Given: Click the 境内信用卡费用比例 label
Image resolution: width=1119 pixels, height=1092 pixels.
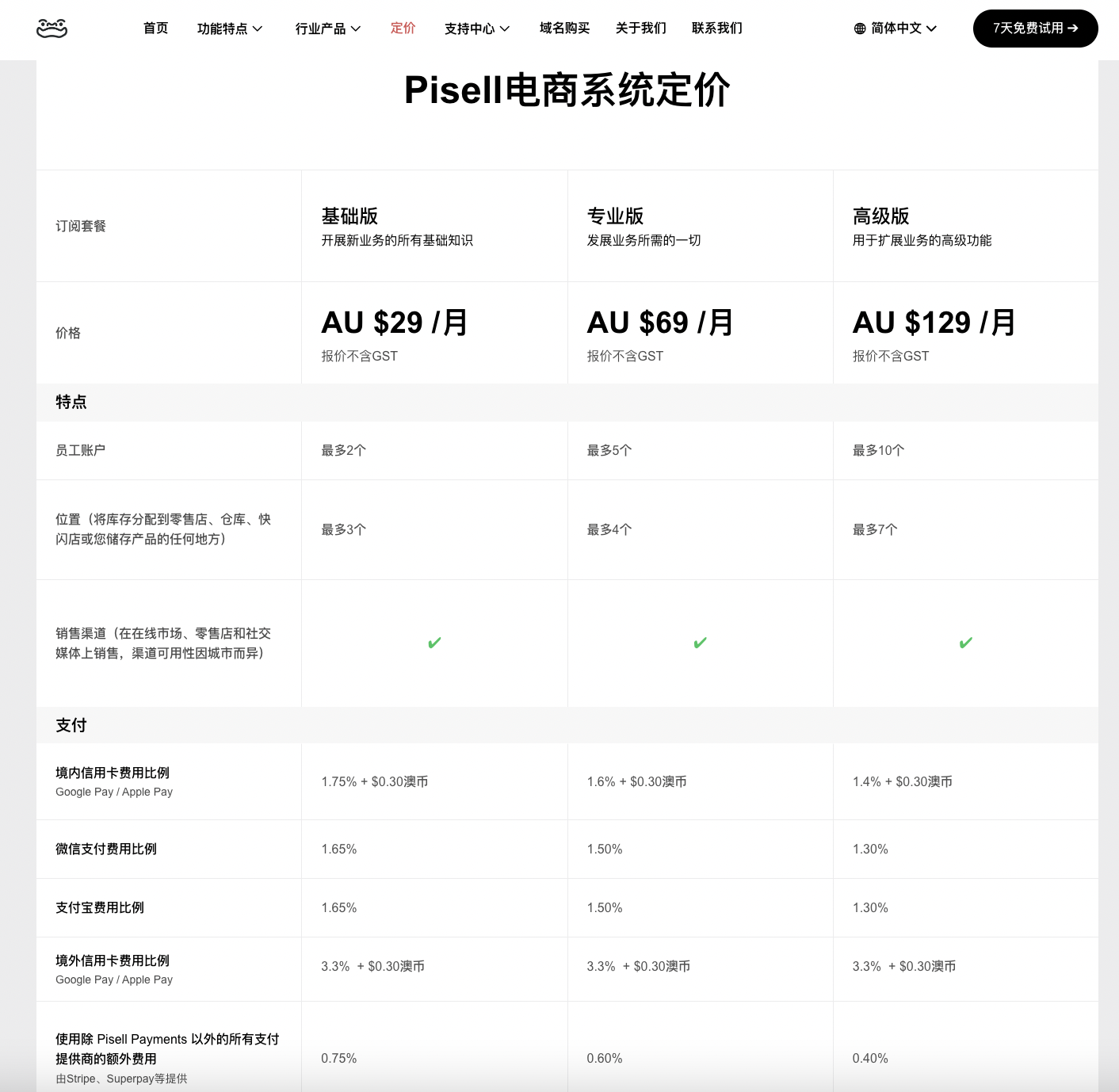Looking at the screenshot, I should coord(113,773).
